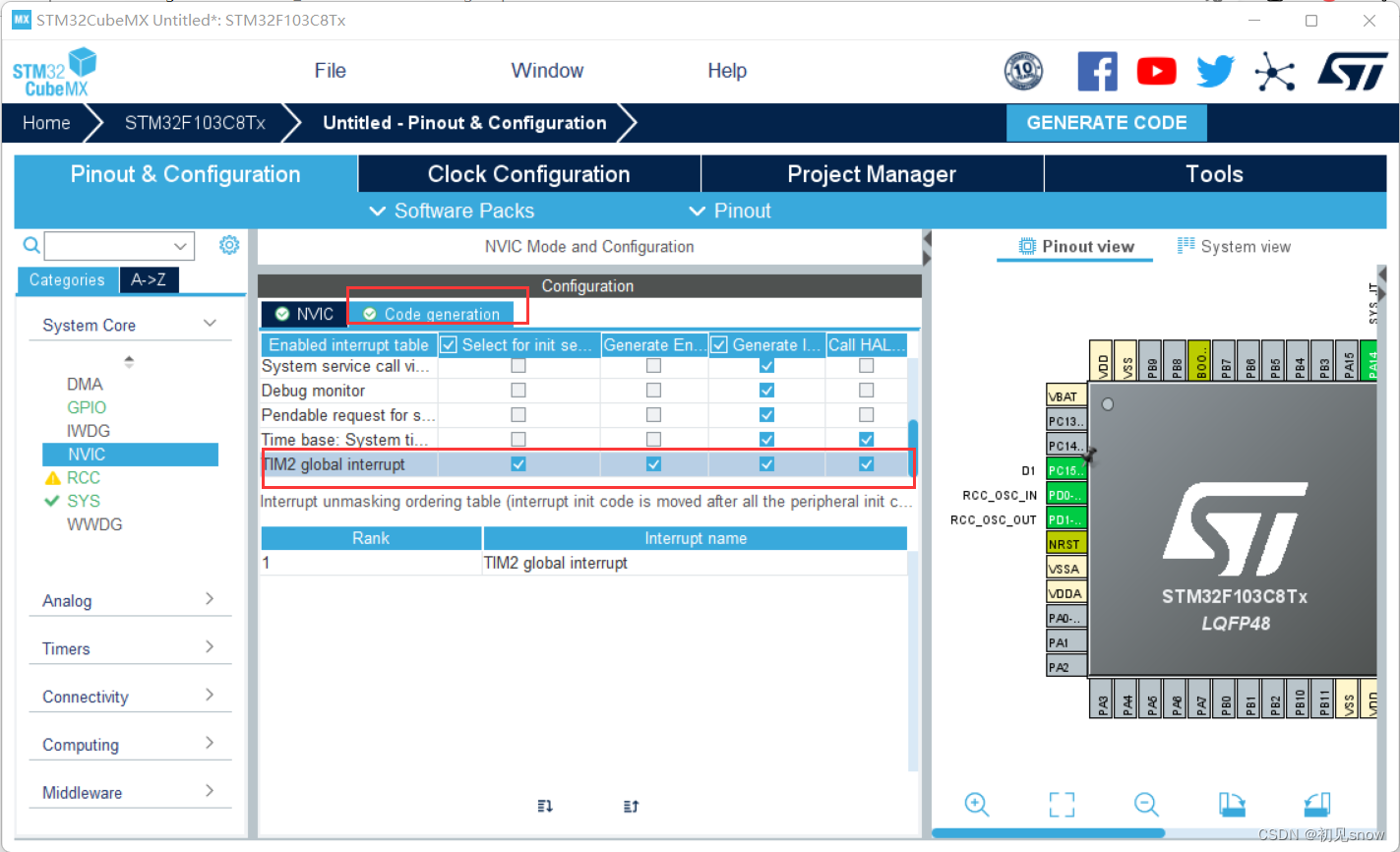Go to Home in the breadcrumb

46,123
